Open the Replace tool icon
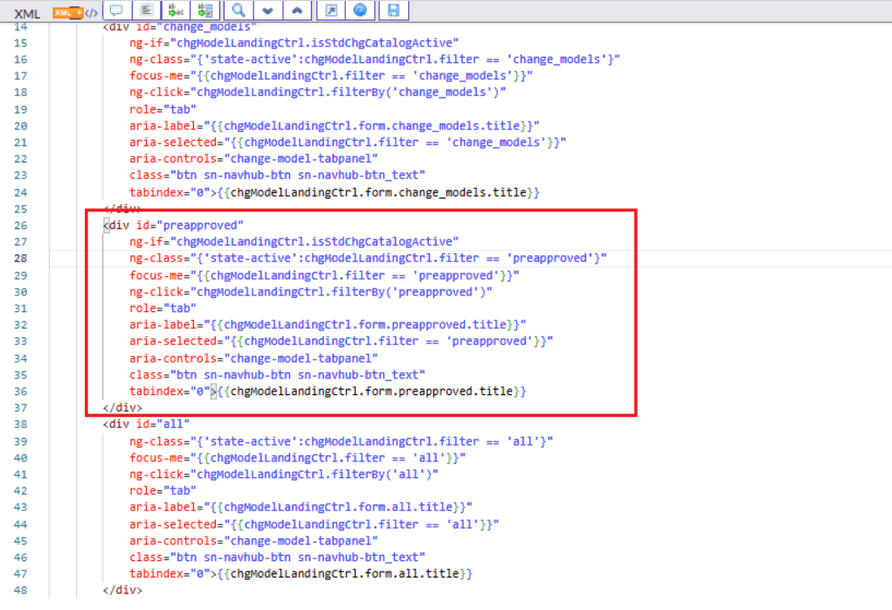Image resolution: width=892 pixels, height=610 pixels. (x=176, y=10)
